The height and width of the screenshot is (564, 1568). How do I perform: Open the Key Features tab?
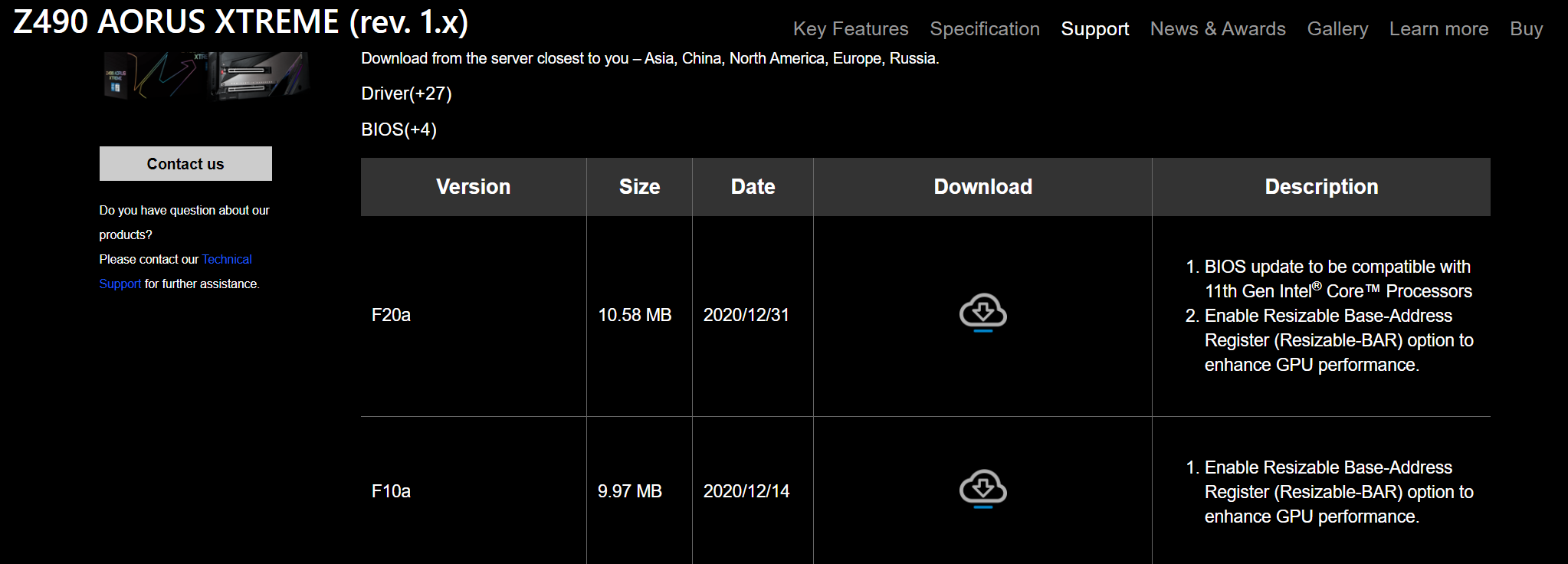pos(851,29)
